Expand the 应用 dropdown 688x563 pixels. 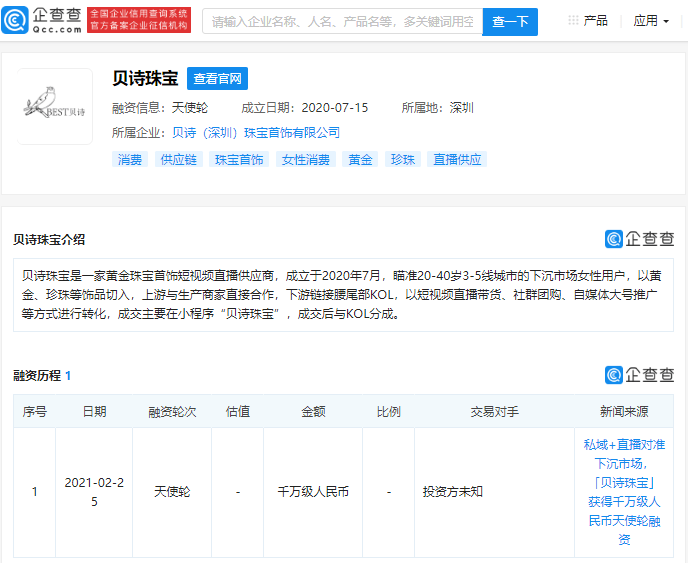651,21
